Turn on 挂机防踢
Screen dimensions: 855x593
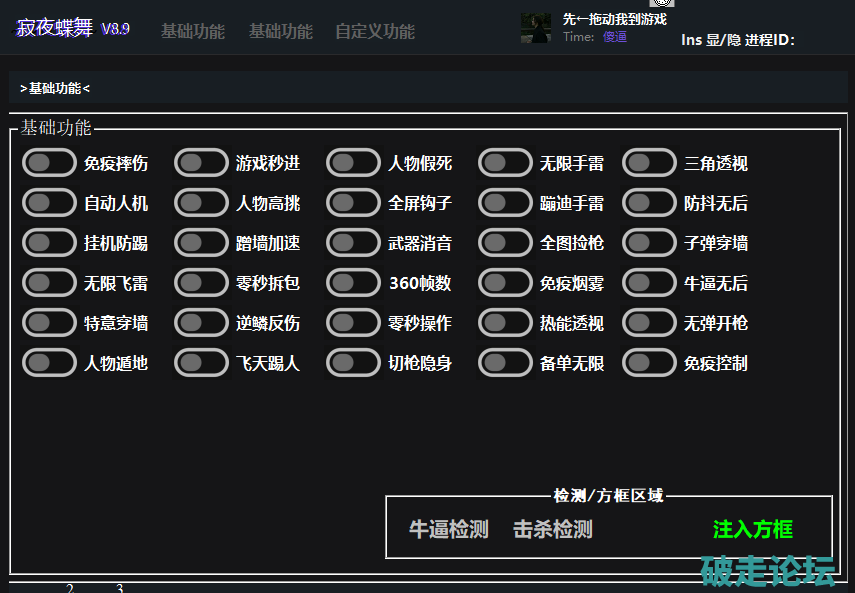click(x=49, y=243)
